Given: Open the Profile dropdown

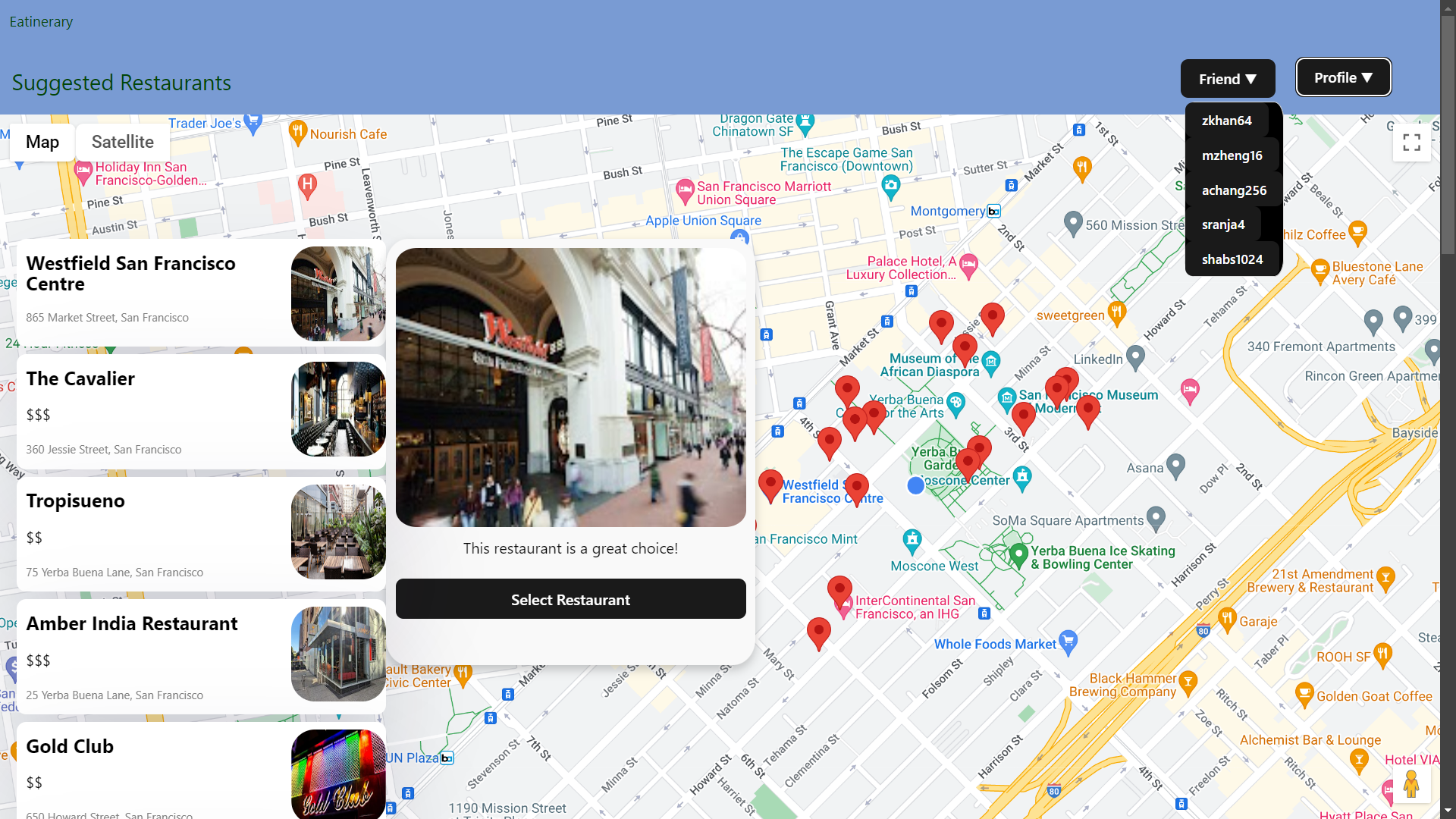Looking at the screenshot, I should (1342, 77).
